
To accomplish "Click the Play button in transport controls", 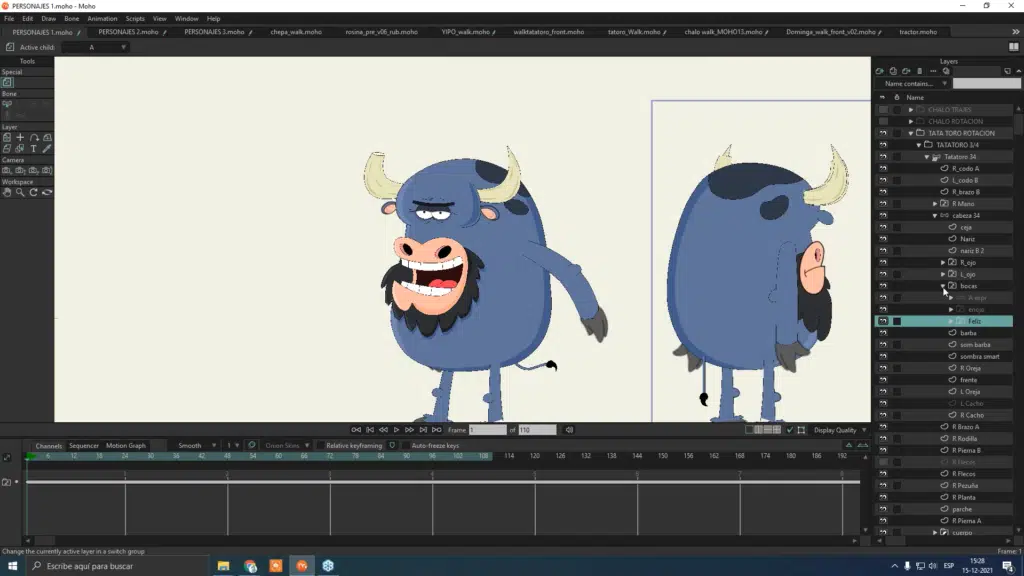I will (x=396, y=430).
